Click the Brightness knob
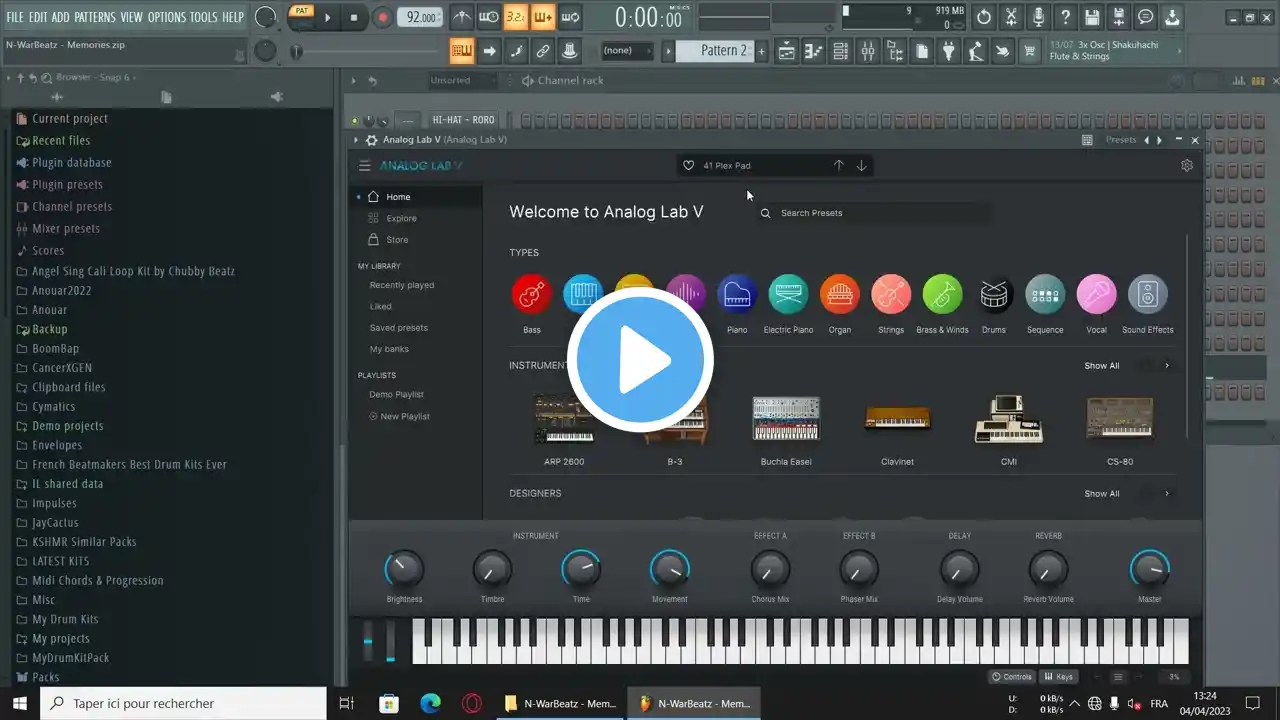The height and width of the screenshot is (720, 1280). 404,569
